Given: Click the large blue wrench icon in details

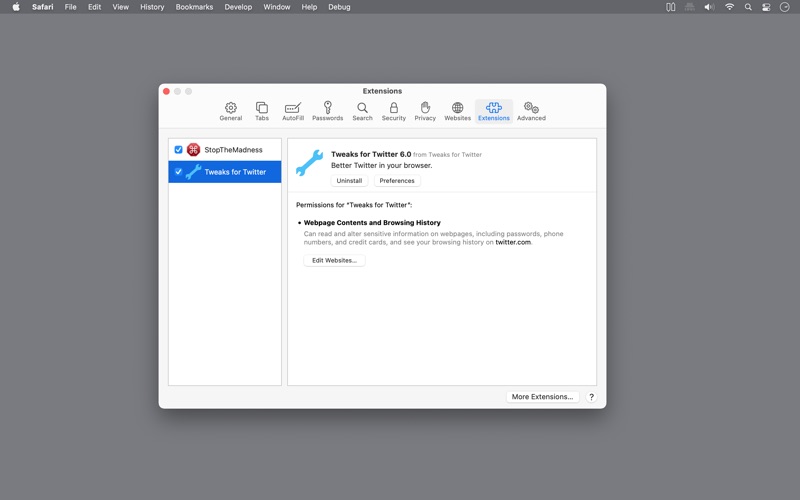Looking at the screenshot, I should [x=309, y=163].
